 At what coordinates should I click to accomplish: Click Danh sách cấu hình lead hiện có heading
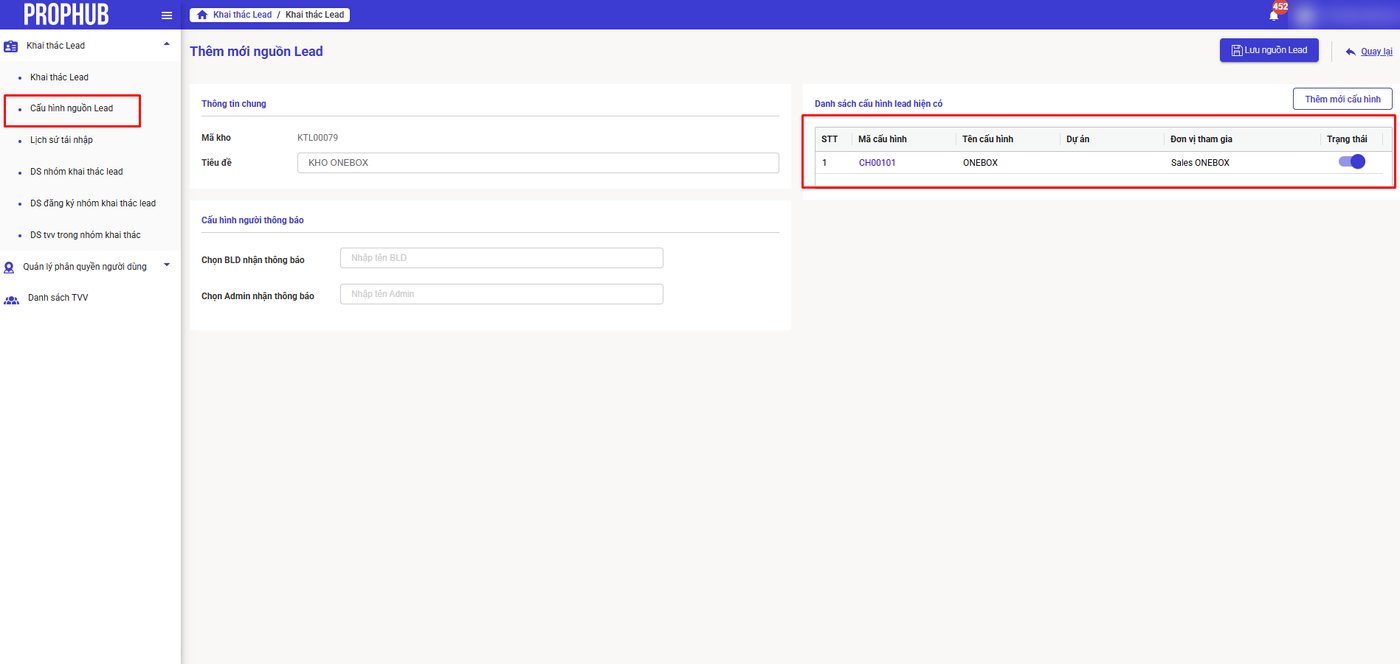tap(879, 104)
